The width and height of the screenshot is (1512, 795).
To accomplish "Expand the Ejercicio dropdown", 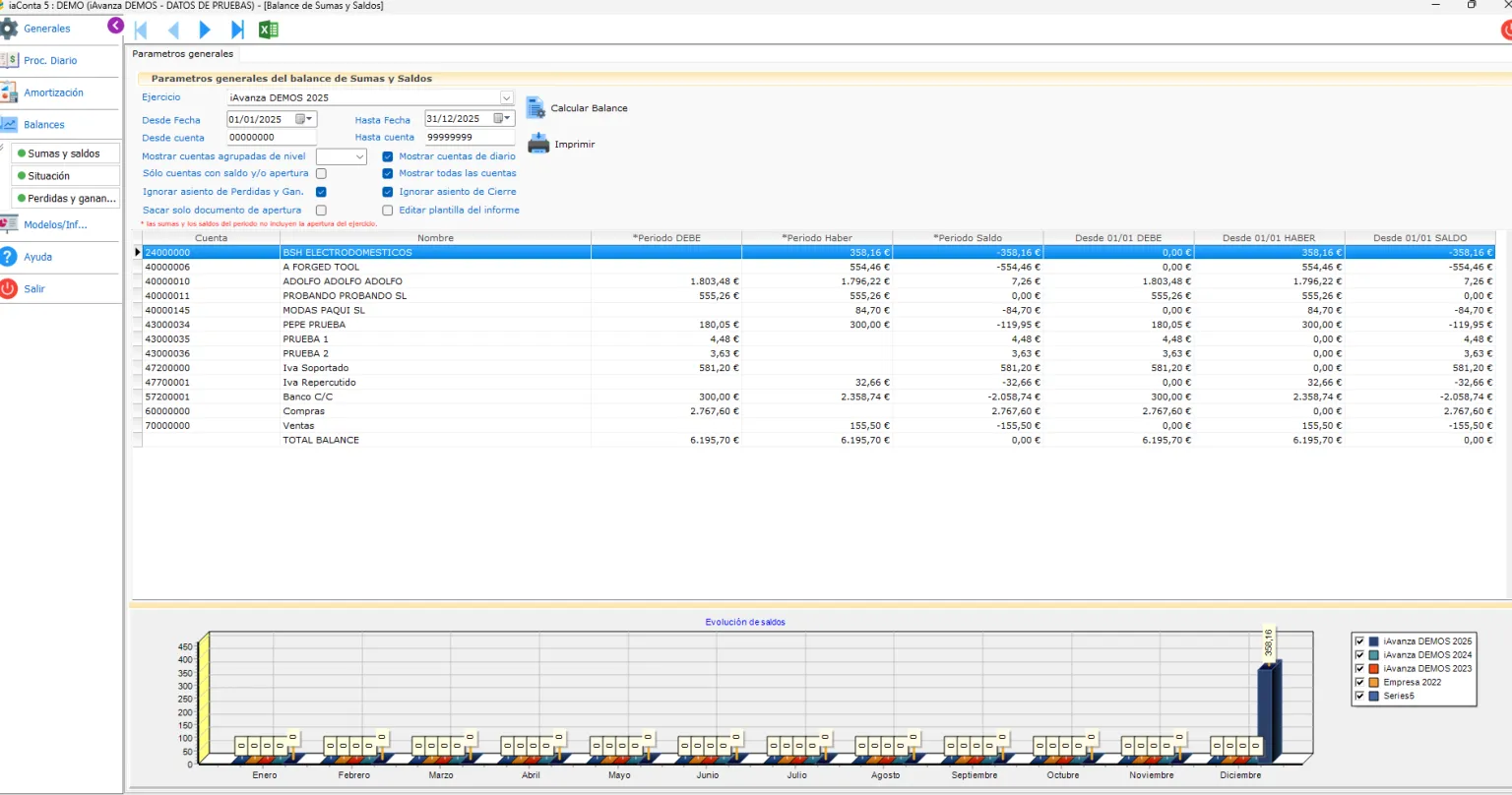I will point(506,97).
